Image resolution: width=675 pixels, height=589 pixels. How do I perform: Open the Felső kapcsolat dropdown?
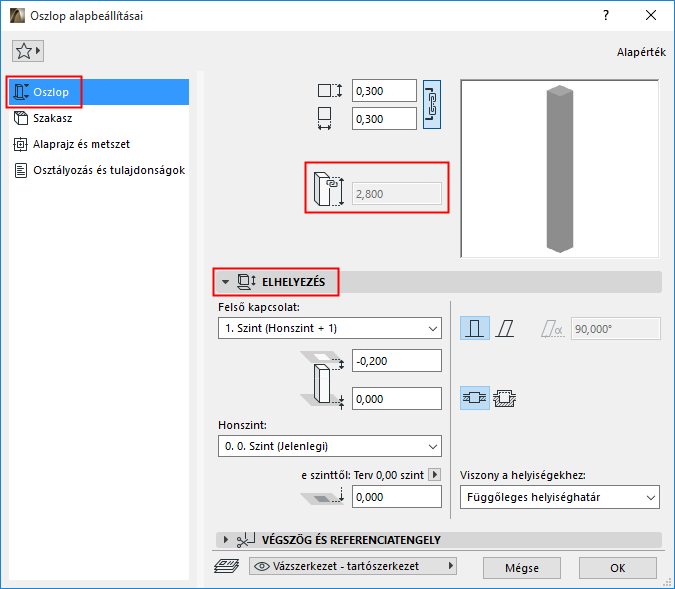point(330,329)
